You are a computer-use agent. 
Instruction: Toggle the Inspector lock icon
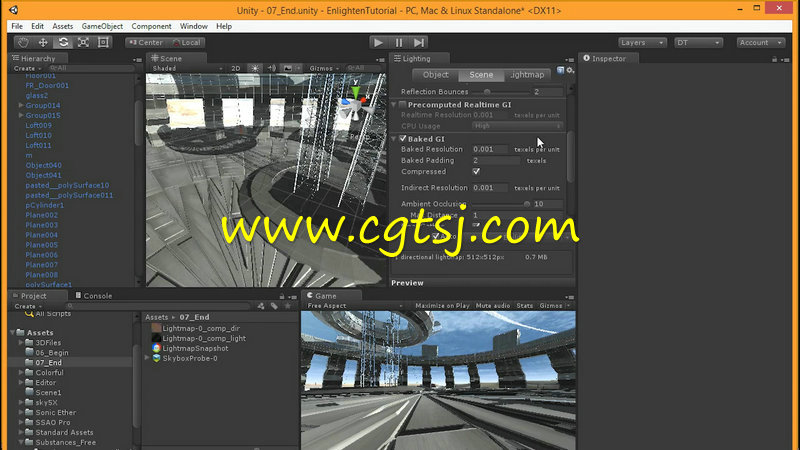(774, 59)
